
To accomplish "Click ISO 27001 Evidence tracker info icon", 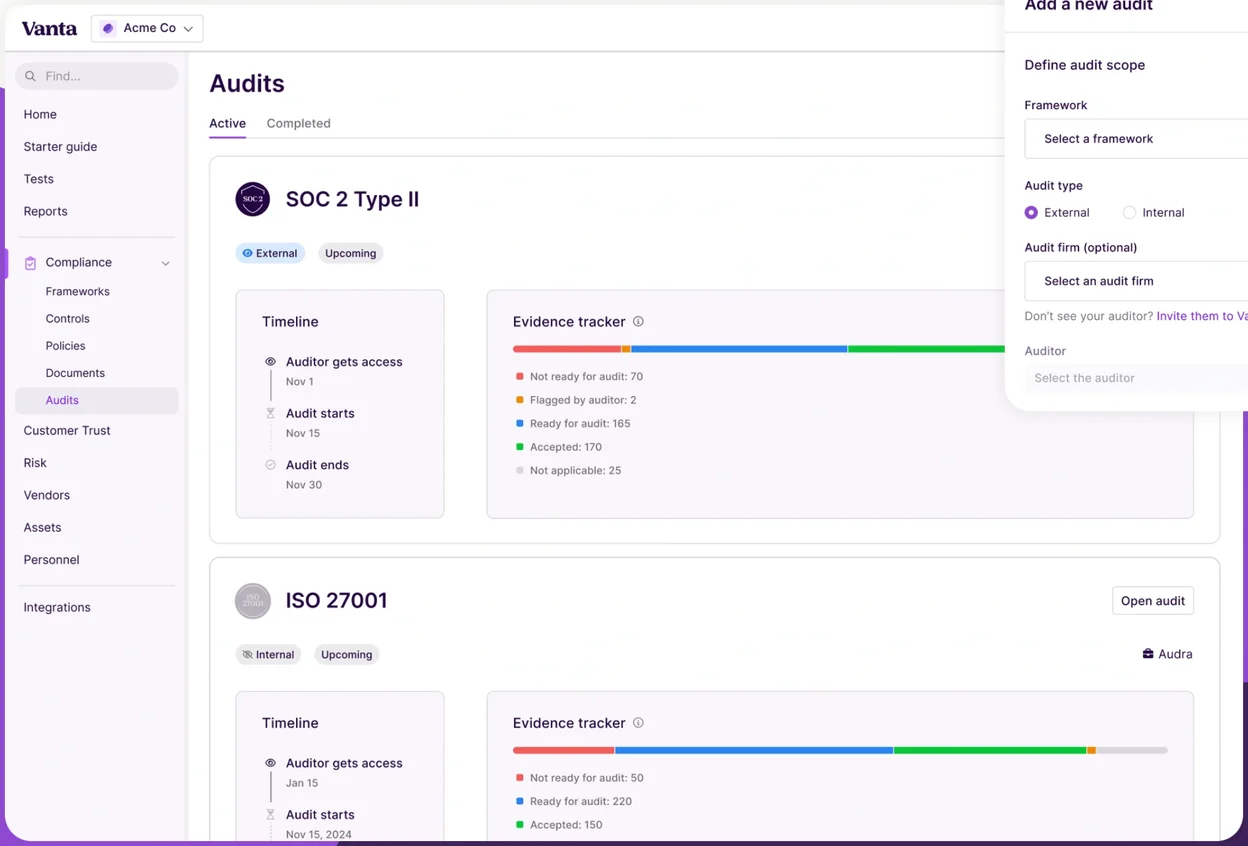I will (x=638, y=722).
